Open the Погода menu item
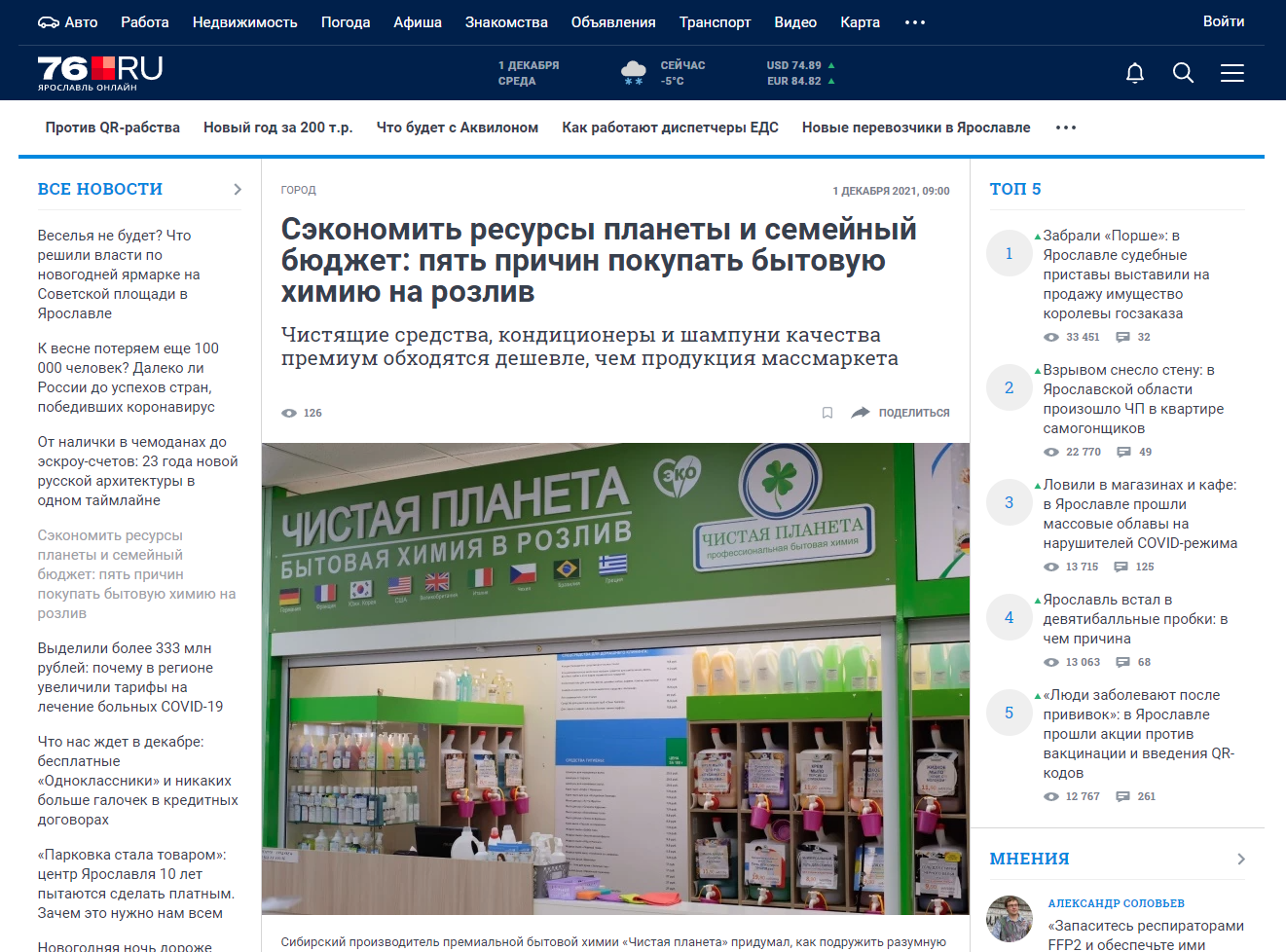1286x952 pixels. (x=346, y=21)
